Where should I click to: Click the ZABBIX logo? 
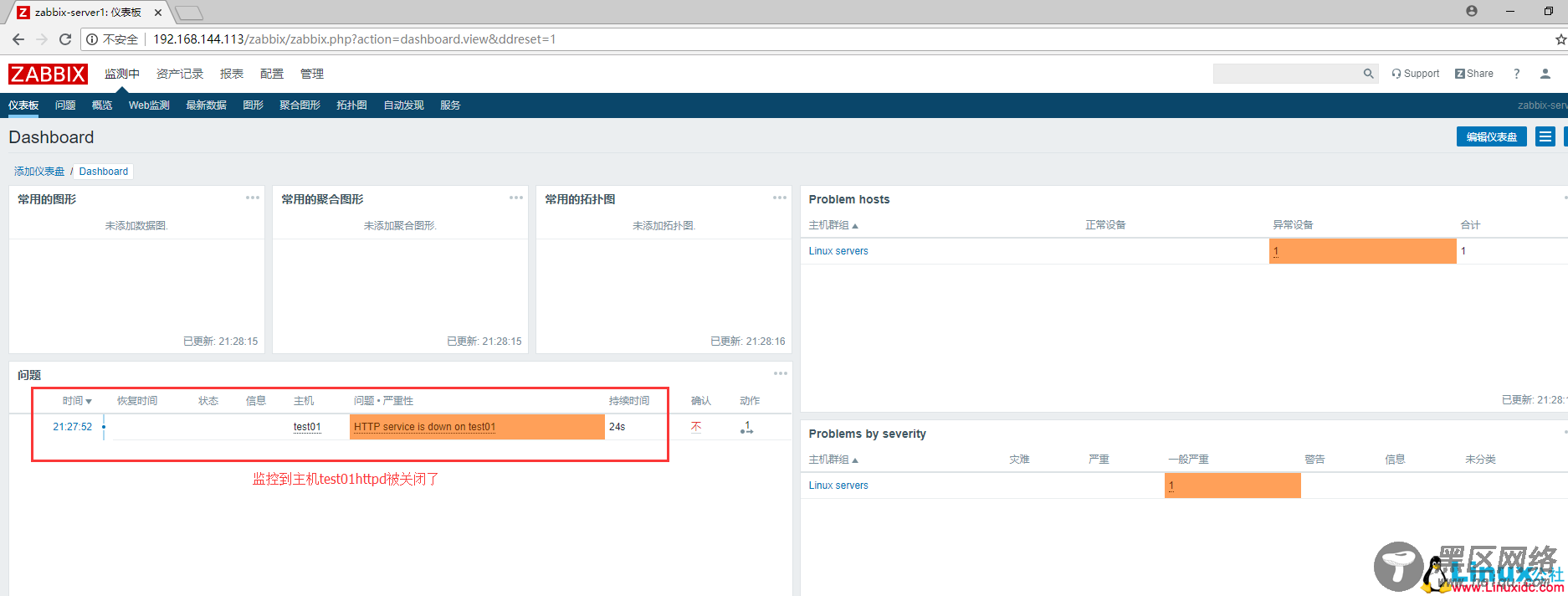tap(48, 74)
